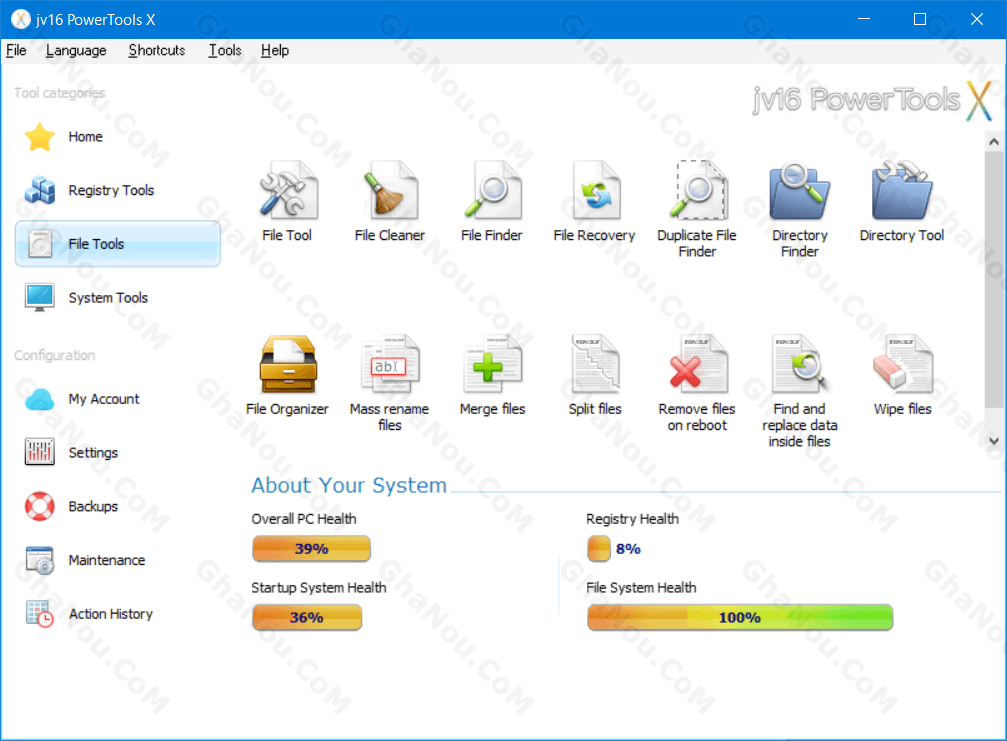Start the File Recovery tool icon
This screenshot has width=1007, height=741.
pos(595,190)
